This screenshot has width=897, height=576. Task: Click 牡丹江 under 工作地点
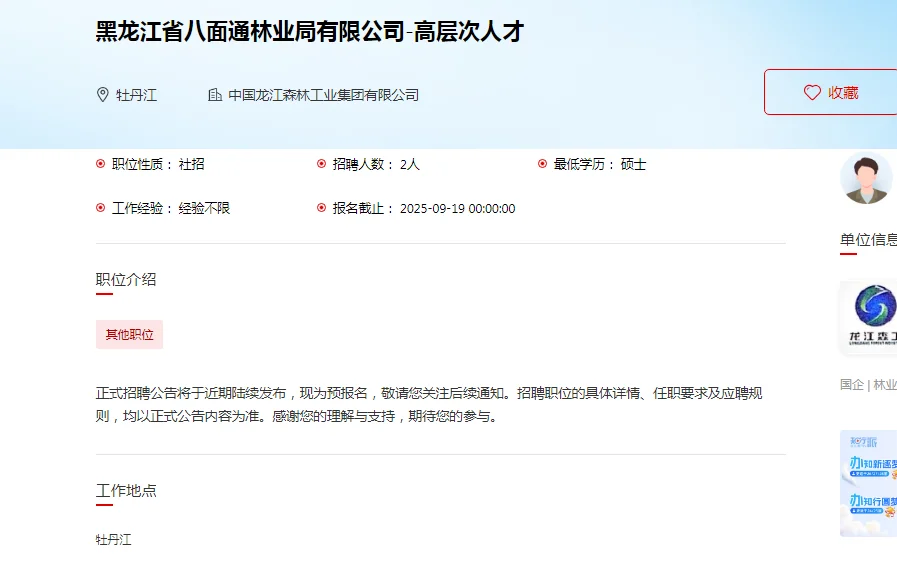coord(113,539)
